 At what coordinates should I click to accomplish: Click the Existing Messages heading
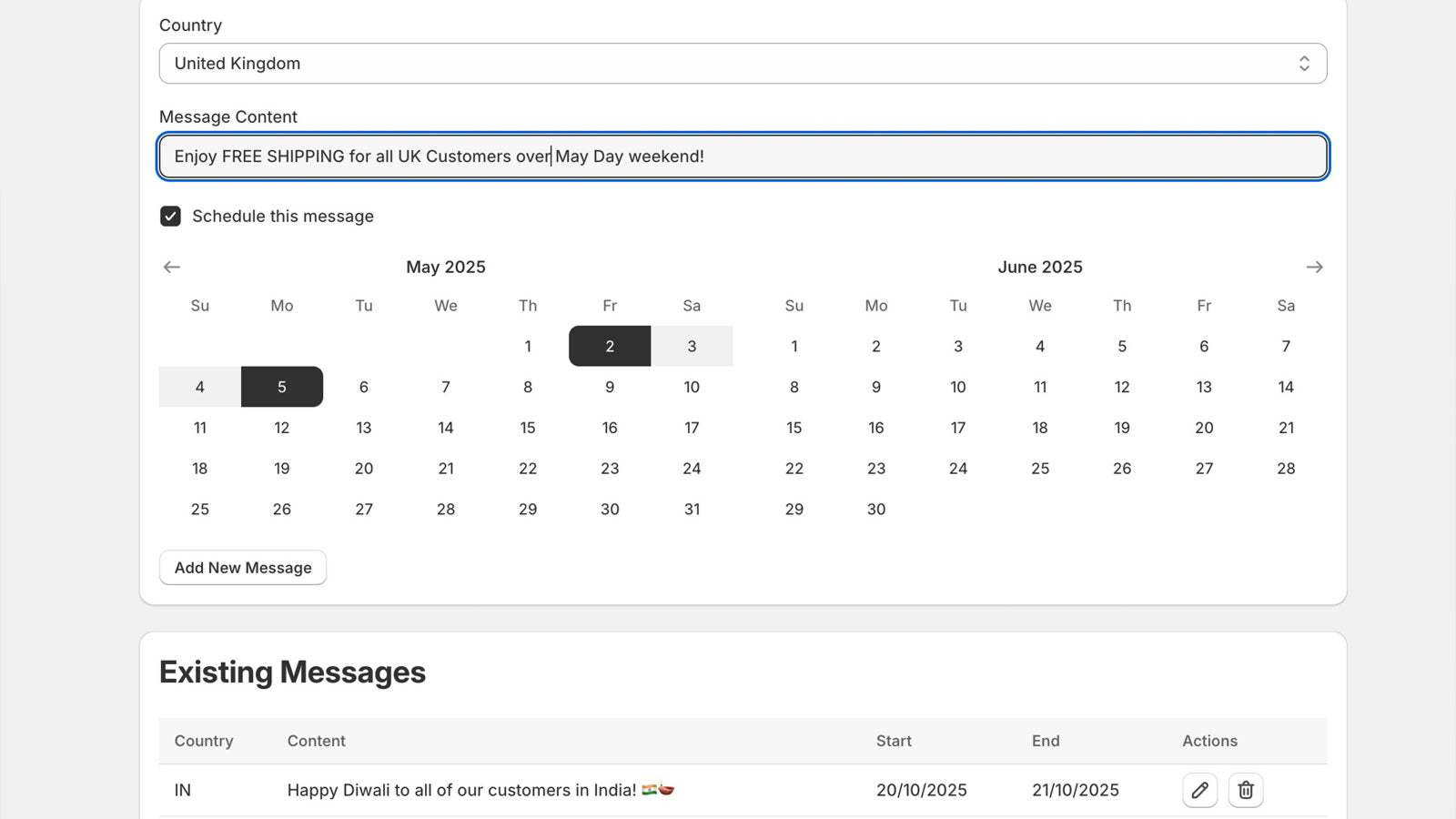pos(292,672)
